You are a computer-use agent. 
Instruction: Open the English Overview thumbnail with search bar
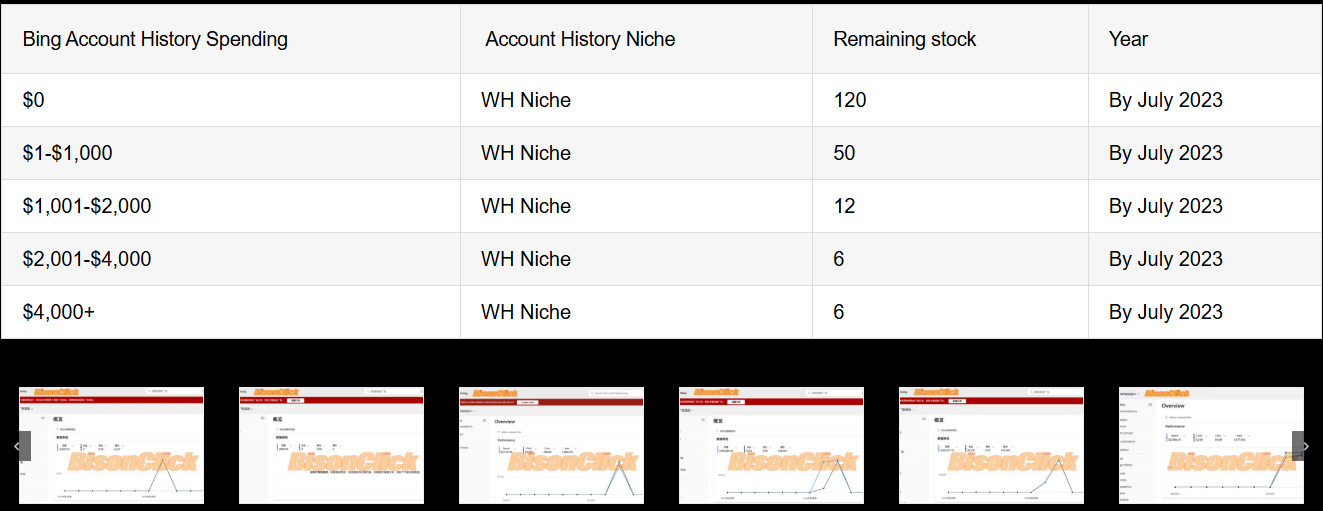point(551,445)
